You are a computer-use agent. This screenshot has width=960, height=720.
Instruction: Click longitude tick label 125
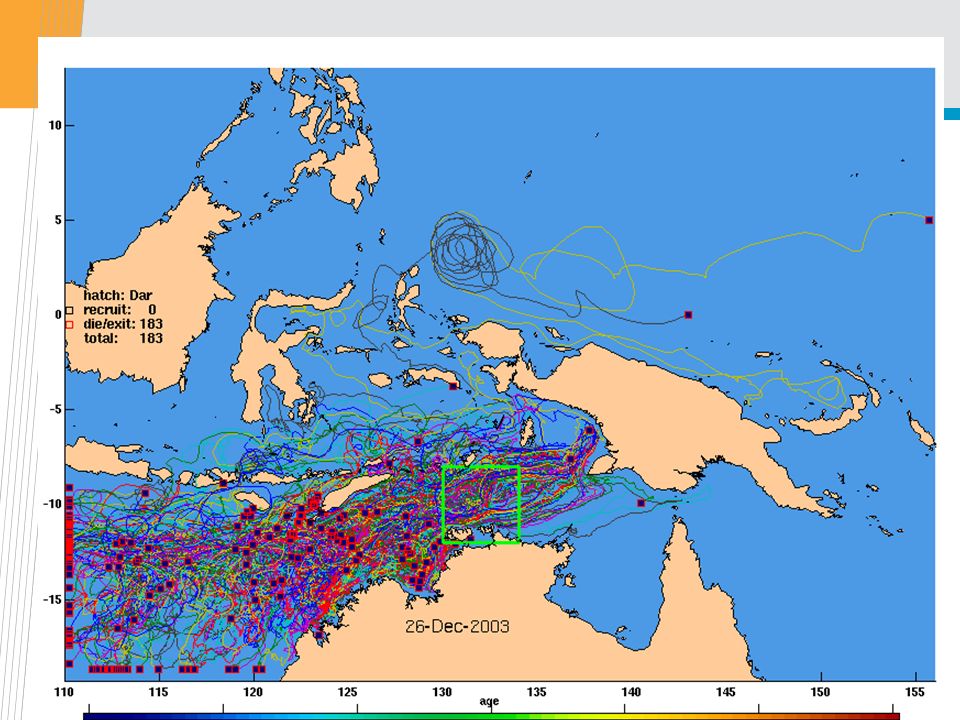tap(347, 692)
